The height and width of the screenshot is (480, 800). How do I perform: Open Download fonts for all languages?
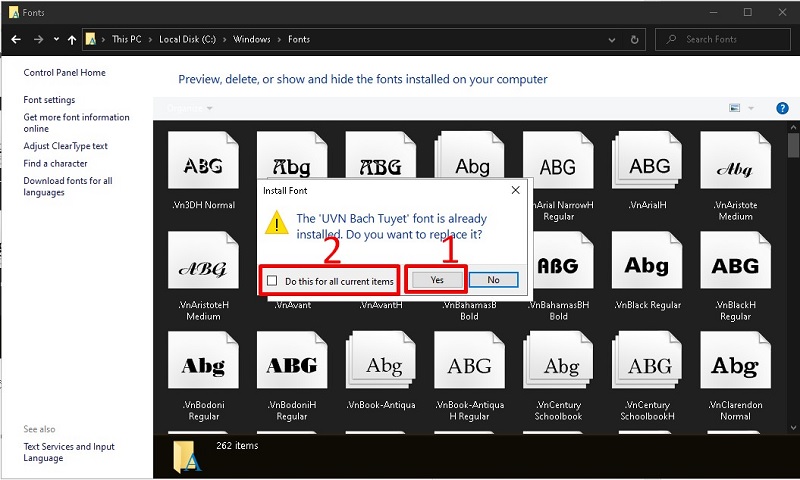(x=68, y=187)
